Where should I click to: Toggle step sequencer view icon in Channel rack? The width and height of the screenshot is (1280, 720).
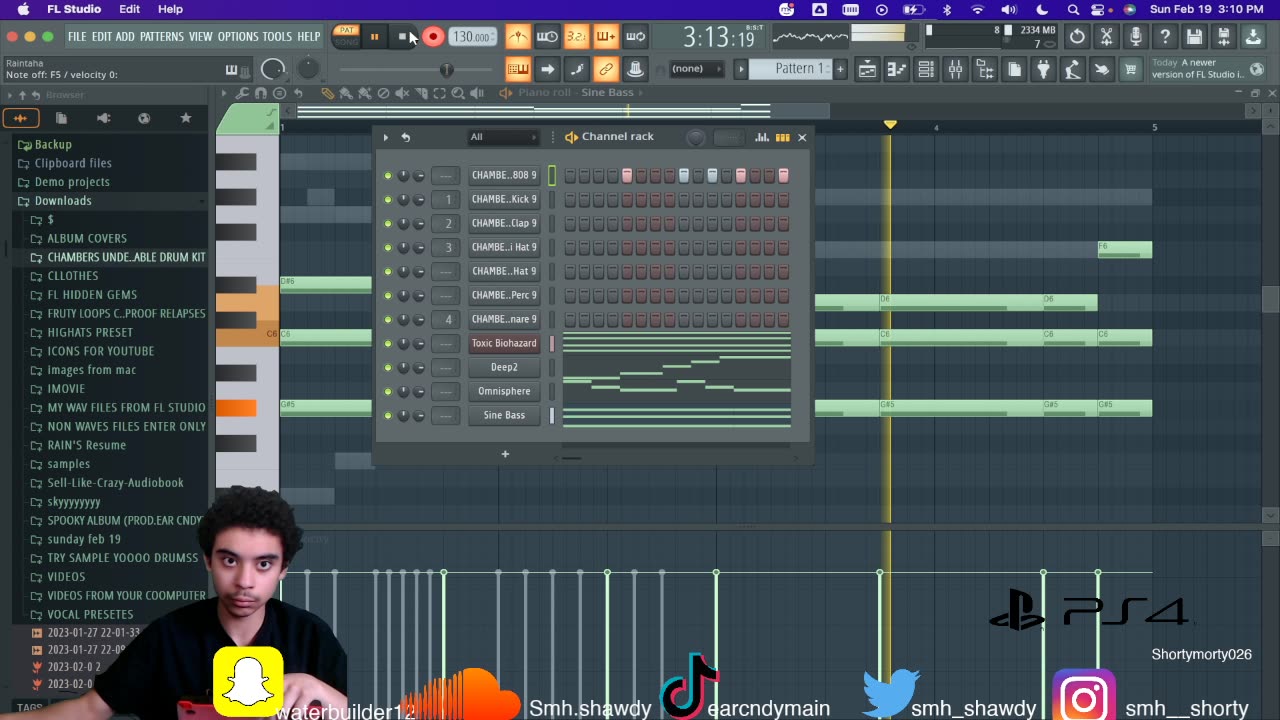coord(782,137)
